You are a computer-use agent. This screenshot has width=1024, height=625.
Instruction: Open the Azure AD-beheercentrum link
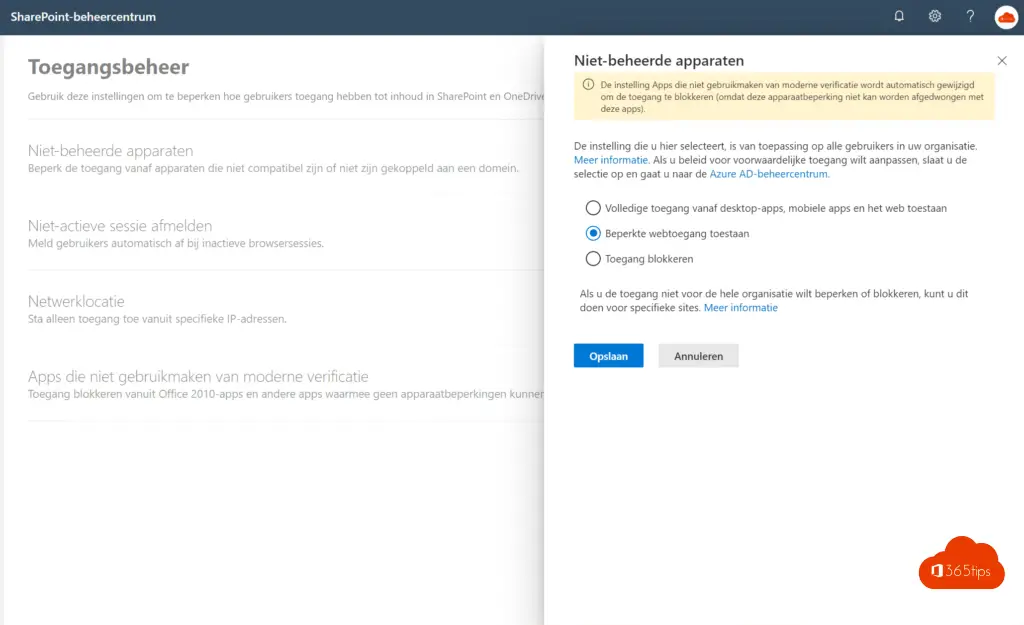[768, 174]
